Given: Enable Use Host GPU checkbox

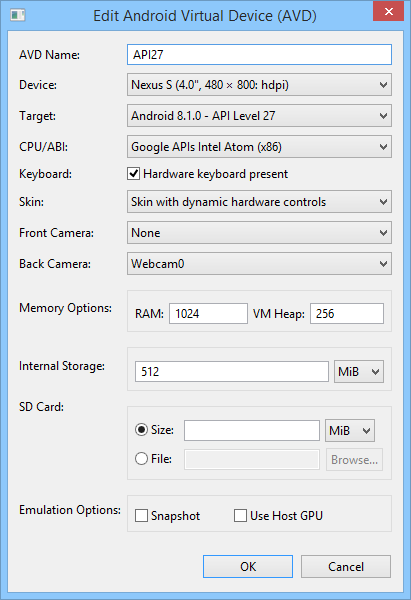Looking at the screenshot, I should (240, 515).
